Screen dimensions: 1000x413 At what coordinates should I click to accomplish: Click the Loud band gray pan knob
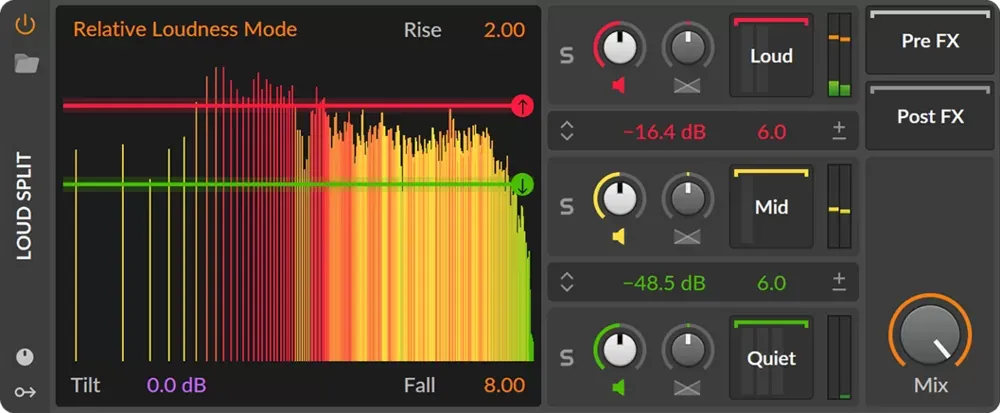coord(688,46)
